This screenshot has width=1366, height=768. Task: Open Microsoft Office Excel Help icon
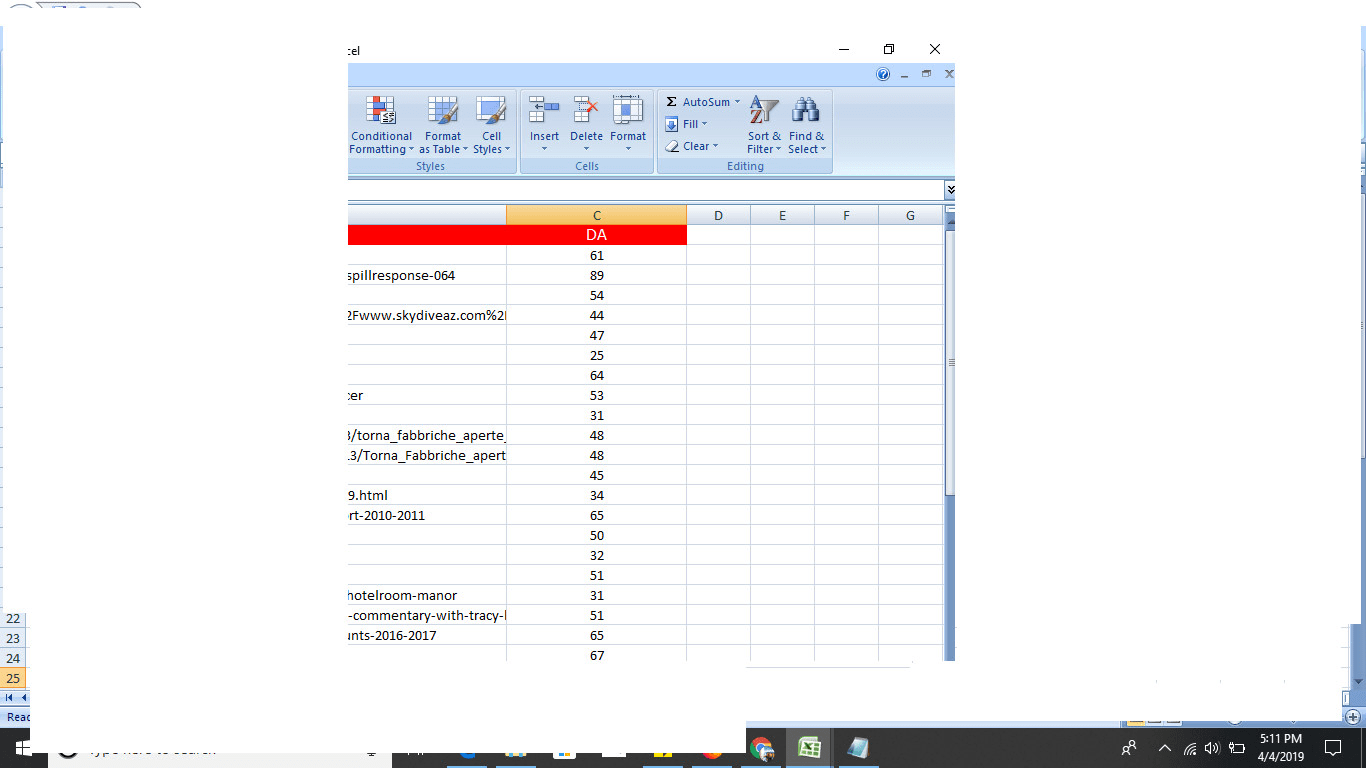pyautogui.click(x=883, y=74)
